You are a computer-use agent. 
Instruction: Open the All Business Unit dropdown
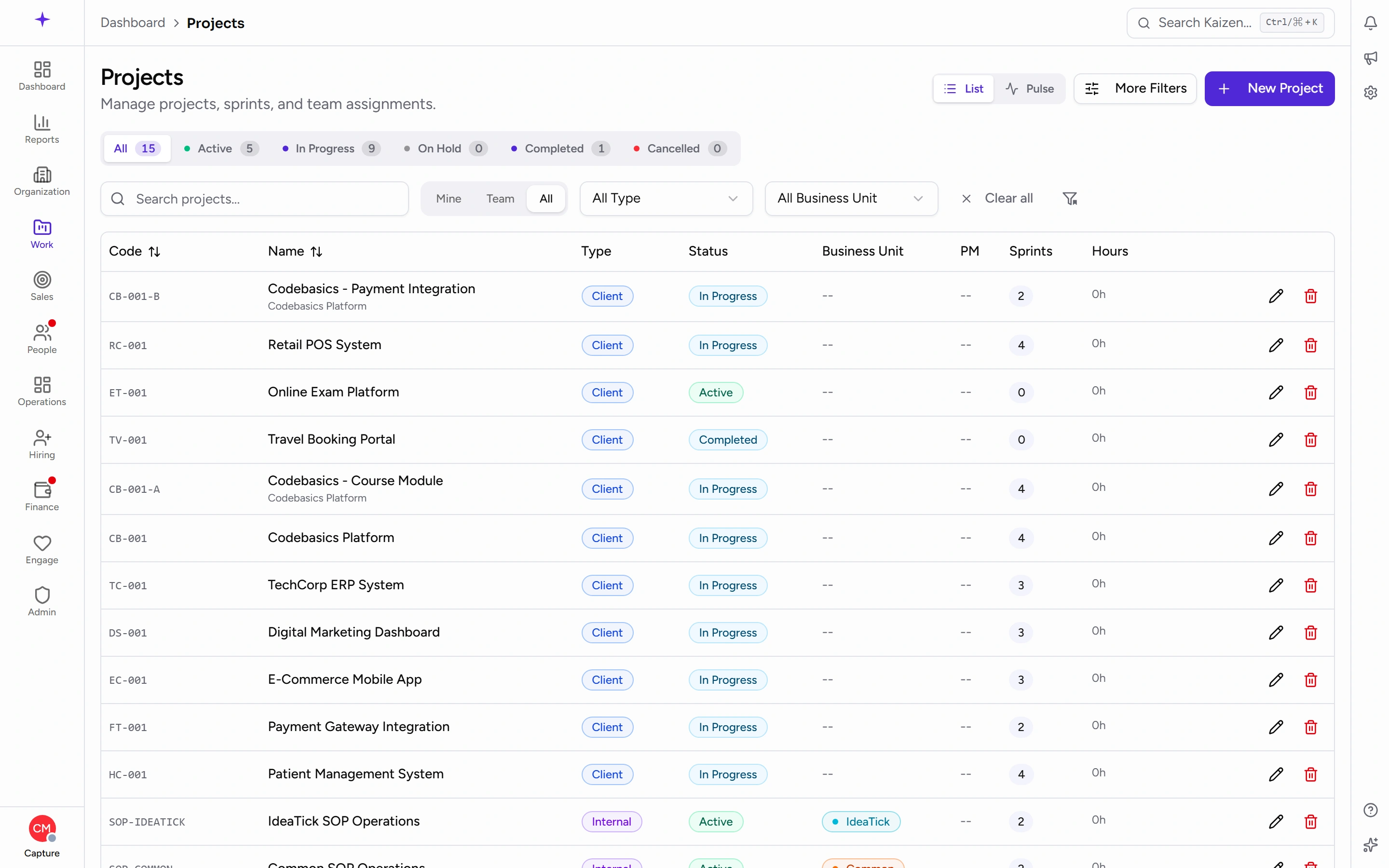(851, 199)
